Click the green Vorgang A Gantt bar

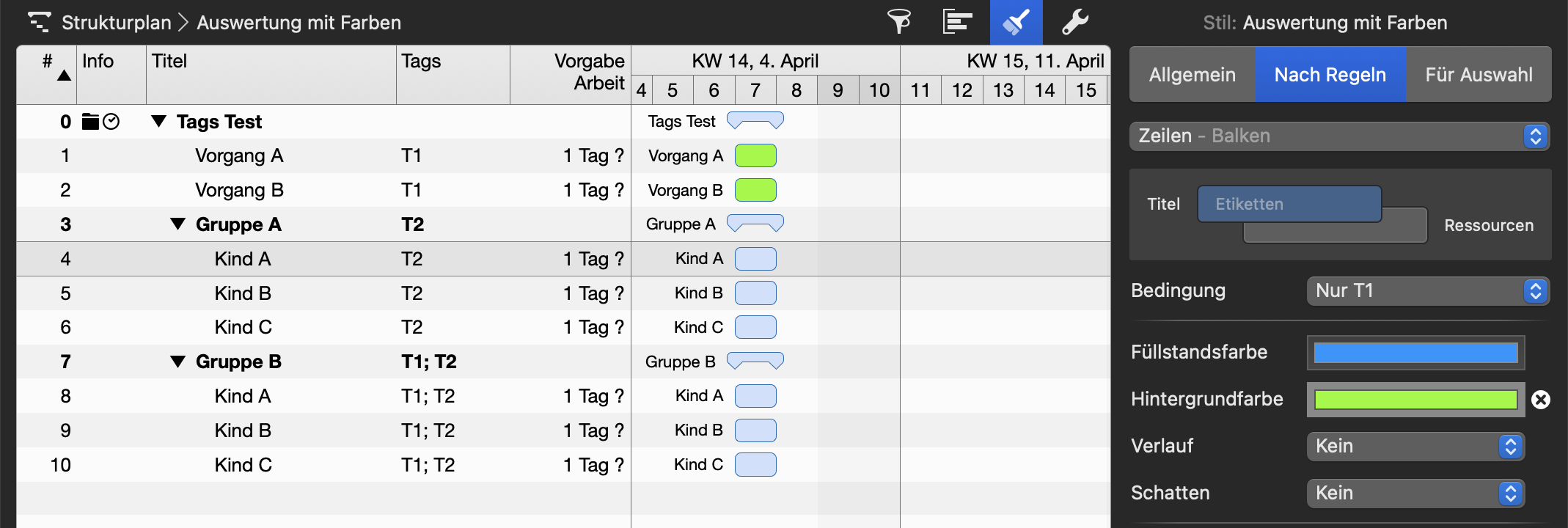[x=755, y=155]
